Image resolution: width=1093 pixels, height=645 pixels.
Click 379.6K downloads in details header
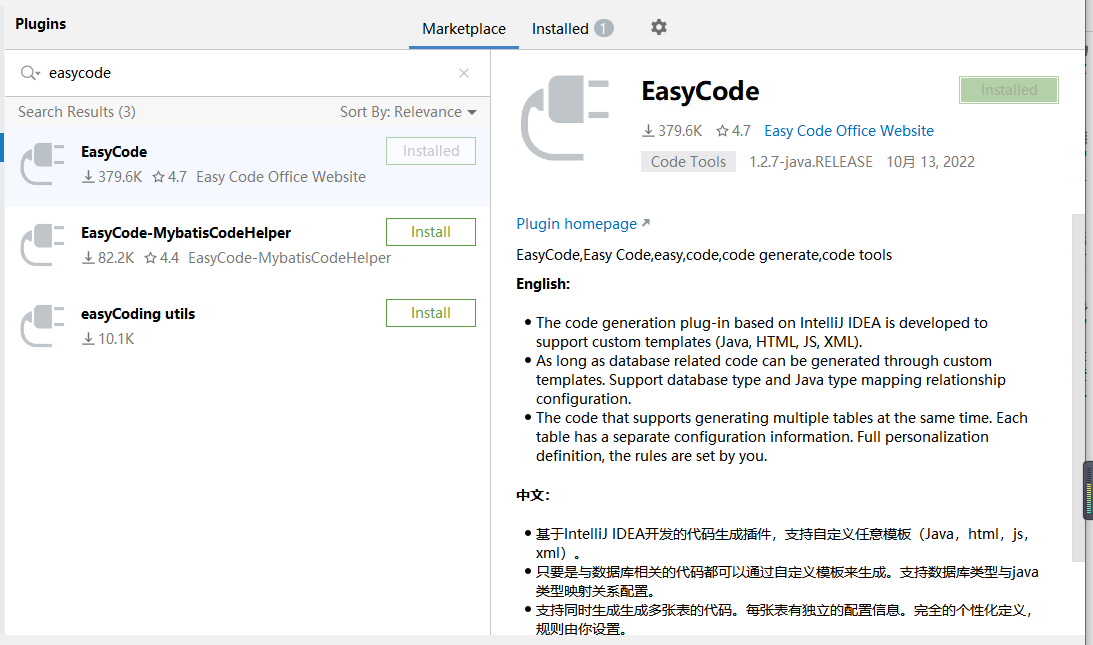coord(672,131)
